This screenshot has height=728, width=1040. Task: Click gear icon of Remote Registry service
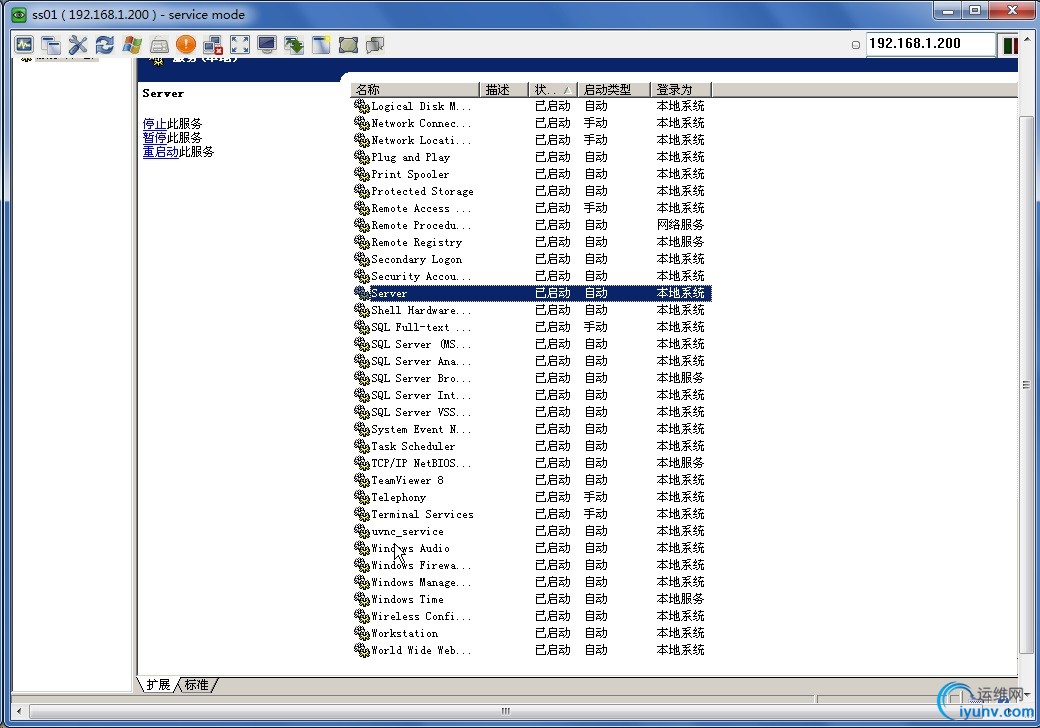tap(361, 242)
